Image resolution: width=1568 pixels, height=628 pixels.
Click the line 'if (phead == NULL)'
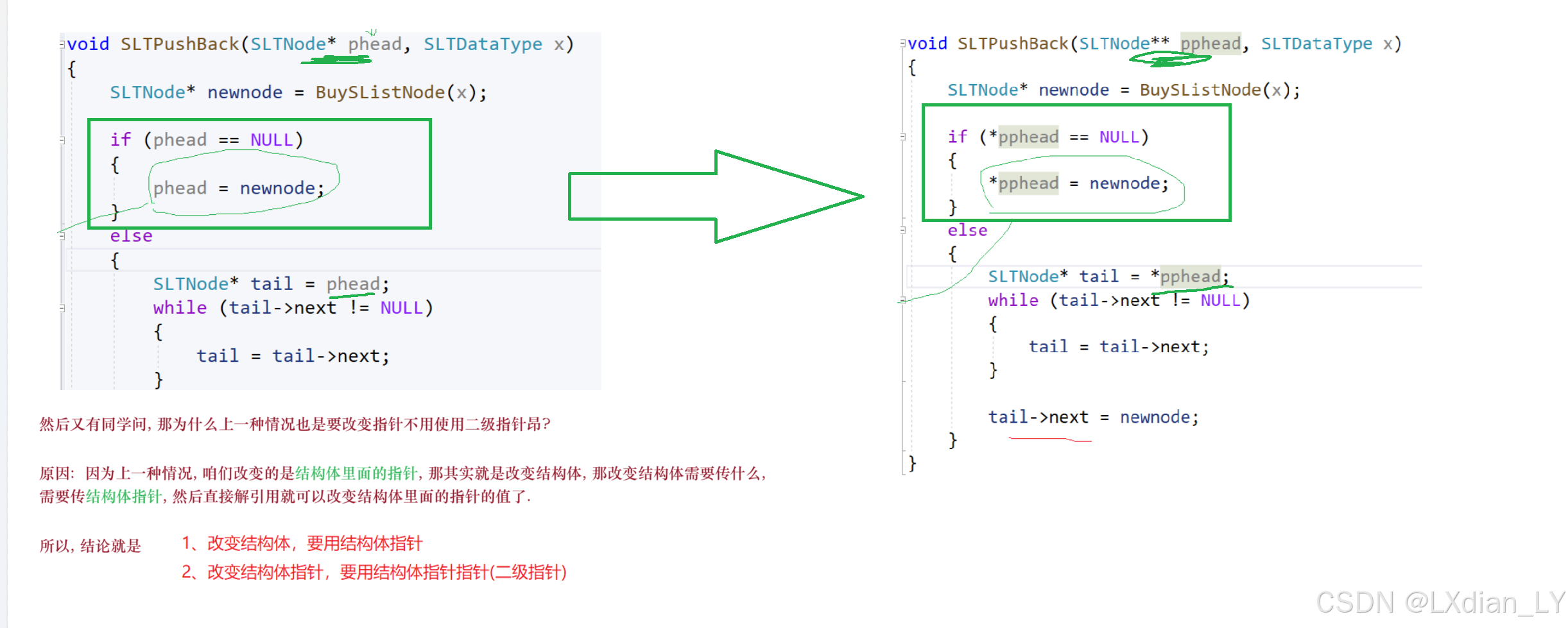coord(206,140)
